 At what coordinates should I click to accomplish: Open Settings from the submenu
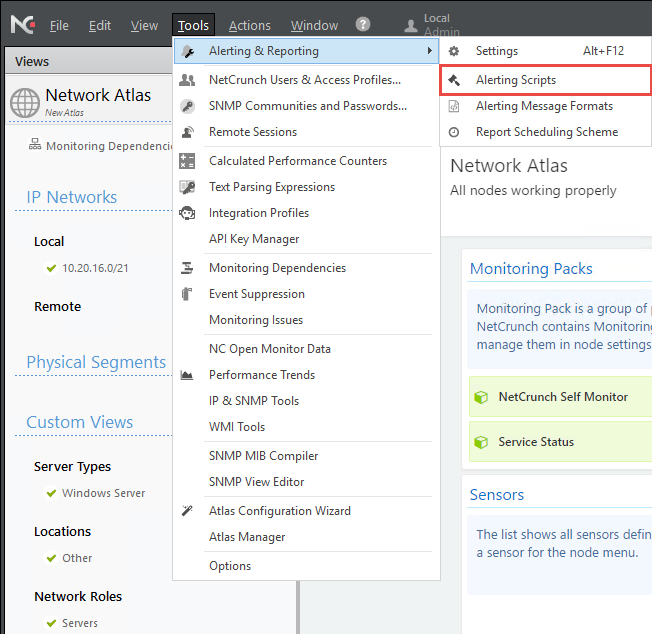546,51
